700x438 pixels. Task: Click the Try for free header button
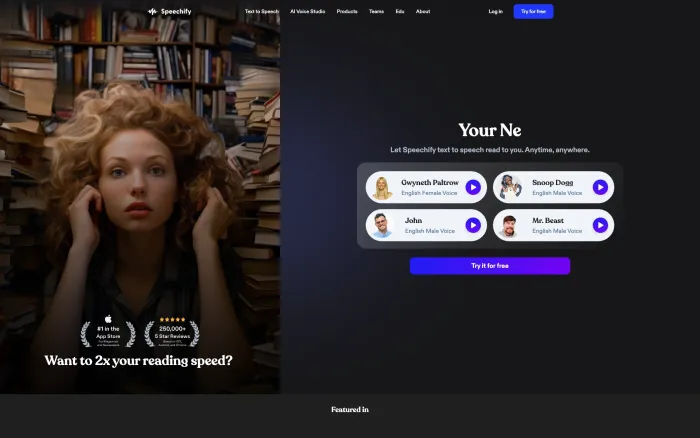pos(533,12)
